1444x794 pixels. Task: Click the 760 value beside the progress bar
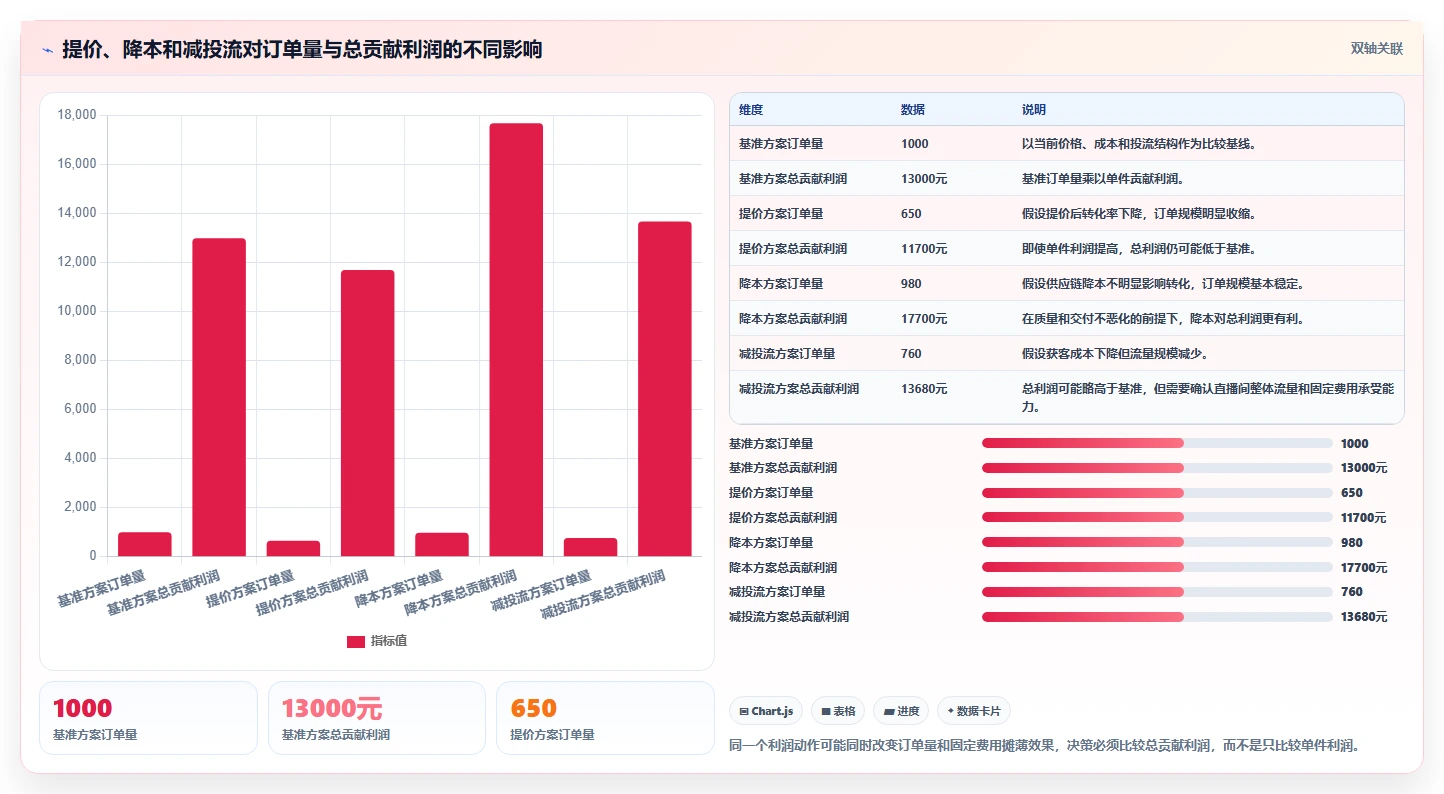pyautogui.click(x=1351, y=592)
